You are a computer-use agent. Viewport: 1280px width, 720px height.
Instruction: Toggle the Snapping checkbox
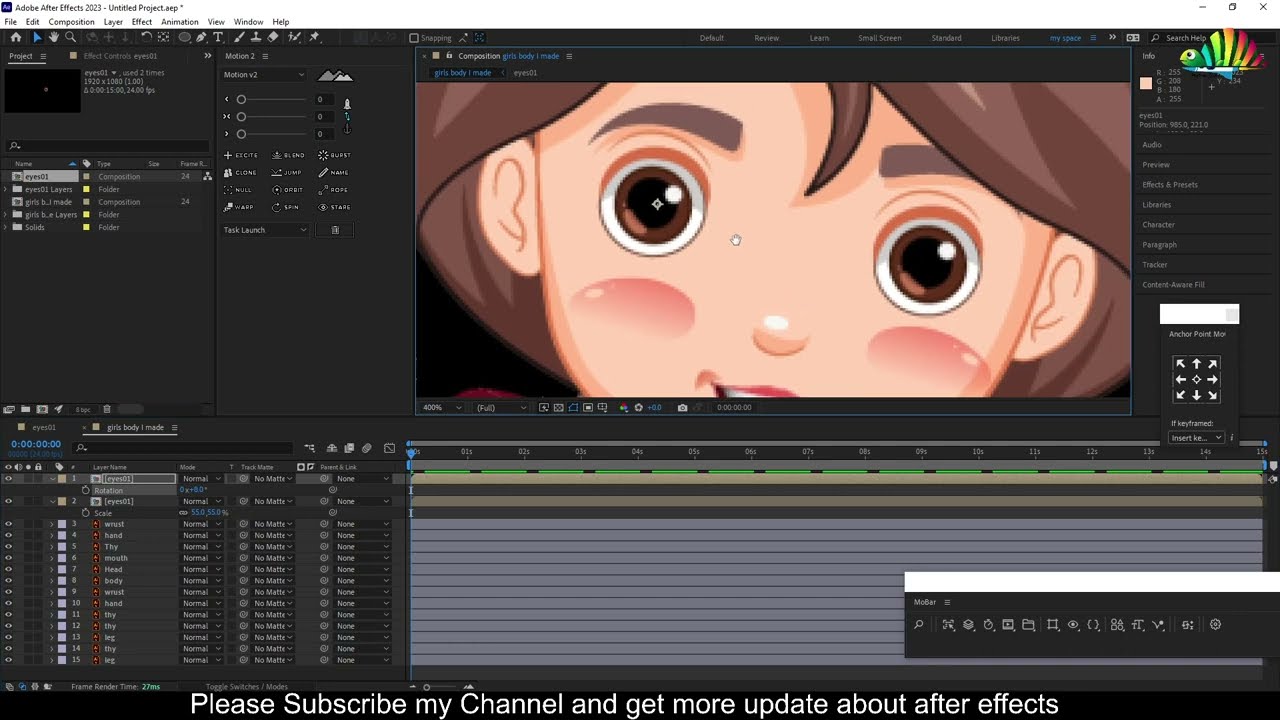(x=413, y=38)
